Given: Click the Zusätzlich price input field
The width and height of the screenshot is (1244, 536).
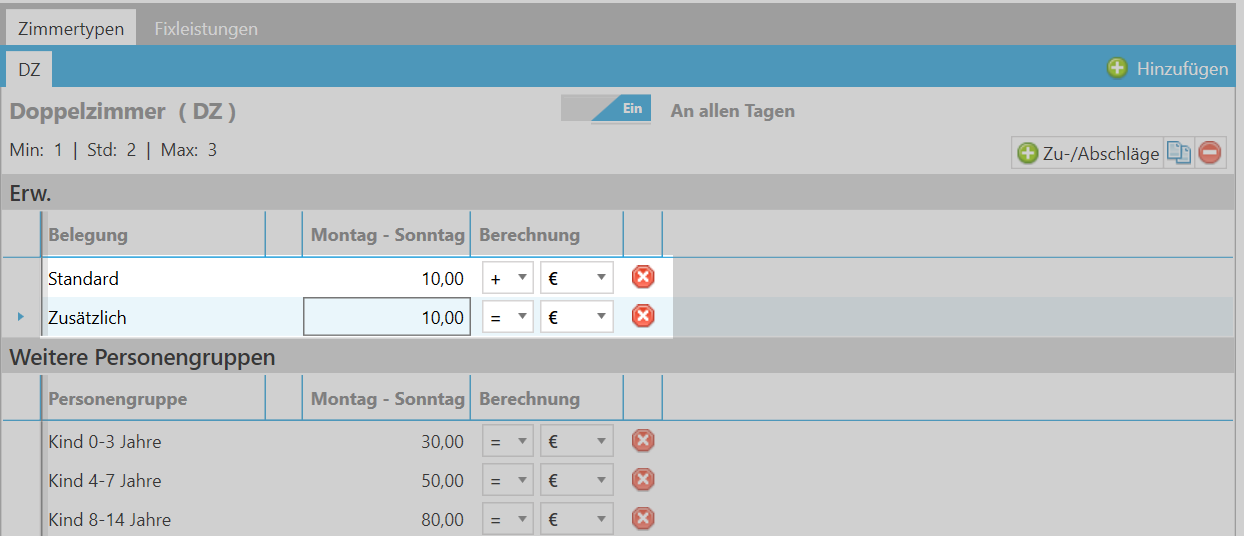Looking at the screenshot, I should click(387, 318).
